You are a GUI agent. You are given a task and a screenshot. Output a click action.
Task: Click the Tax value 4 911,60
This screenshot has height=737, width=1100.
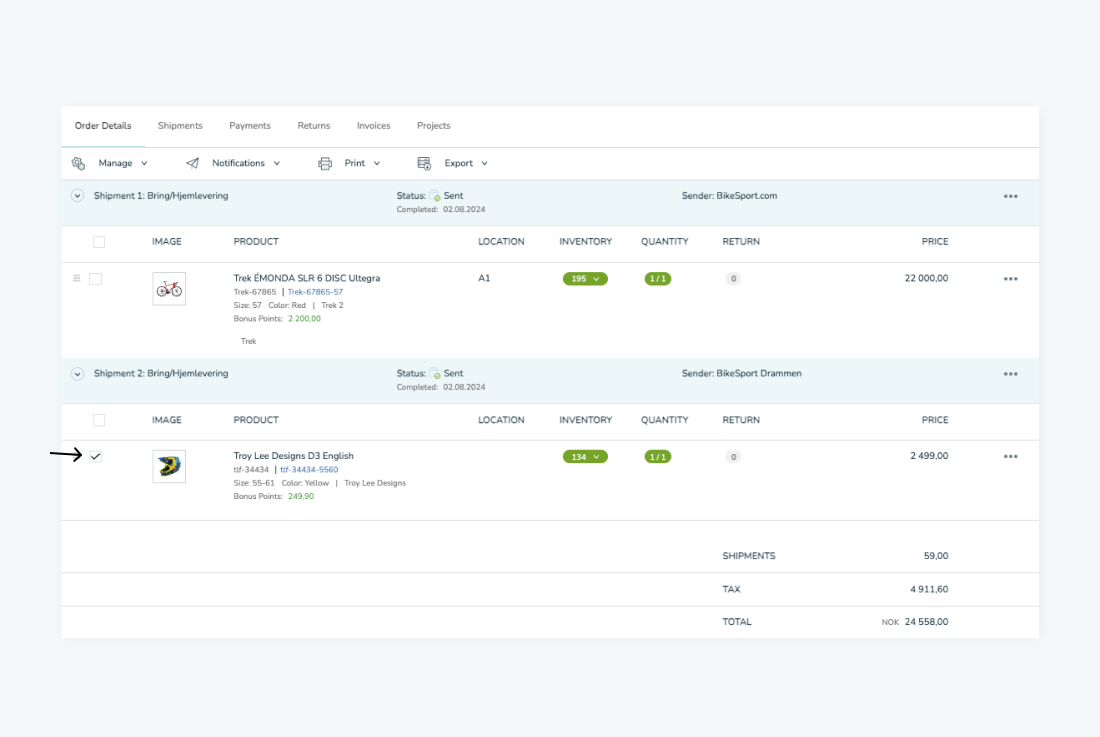(x=929, y=589)
